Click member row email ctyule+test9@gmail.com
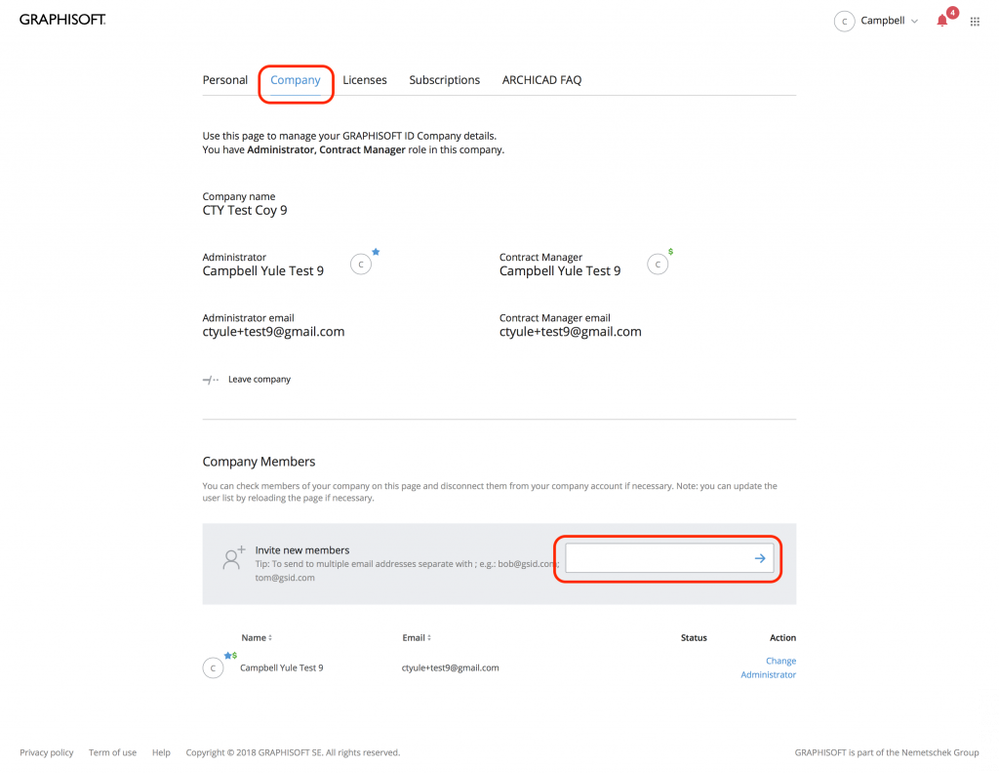Image resolution: width=999 pixels, height=773 pixels. [450, 668]
